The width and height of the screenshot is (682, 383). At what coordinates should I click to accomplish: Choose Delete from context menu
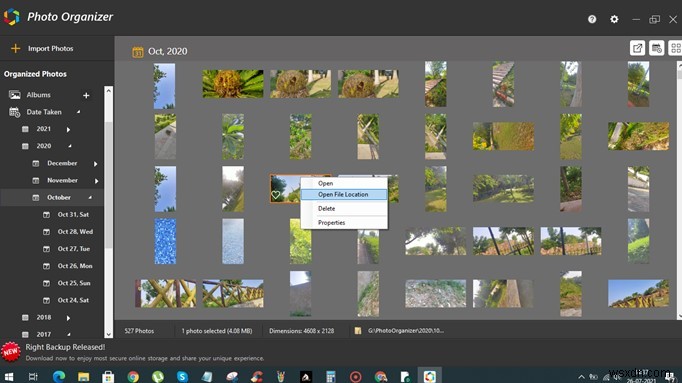(344, 209)
